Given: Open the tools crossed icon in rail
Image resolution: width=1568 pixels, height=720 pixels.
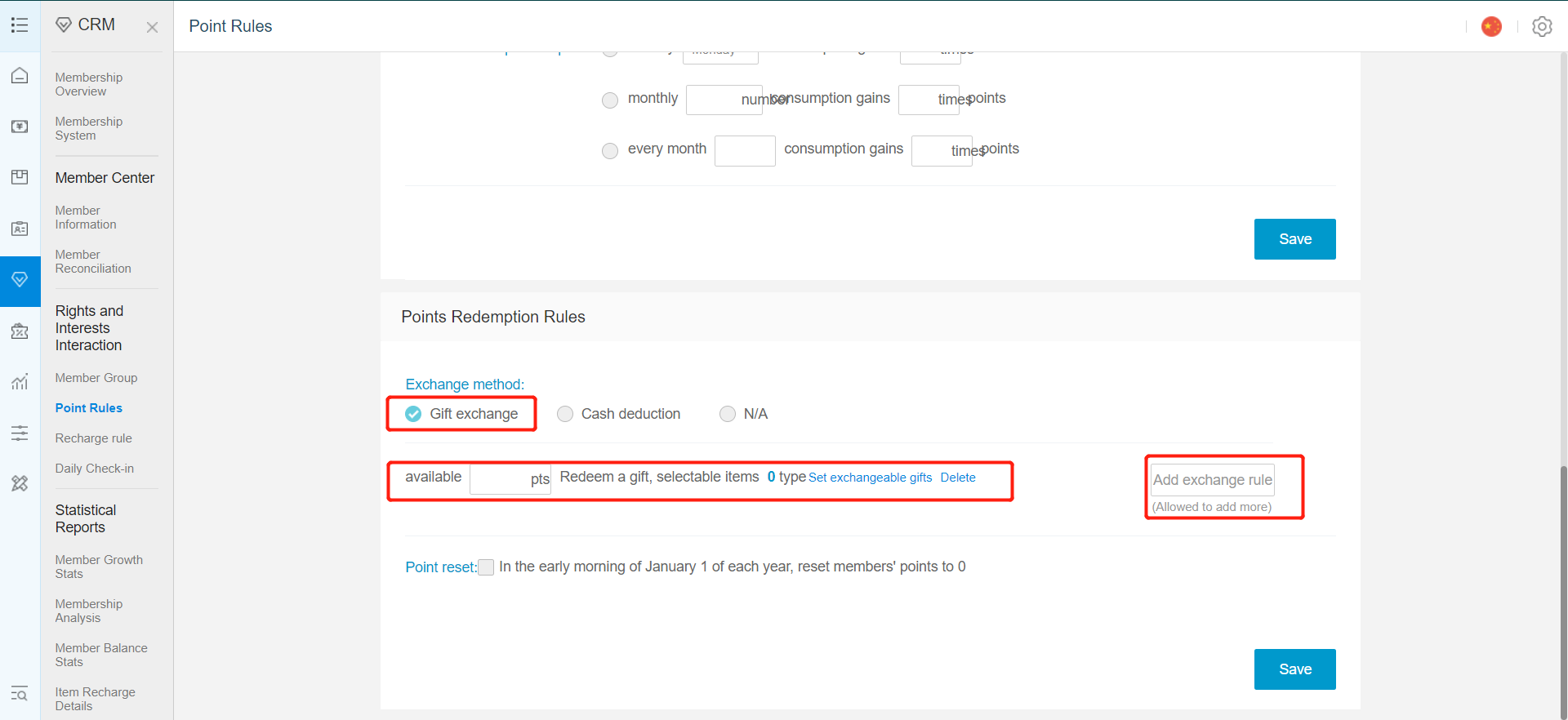Looking at the screenshot, I should [x=20, y=483].
